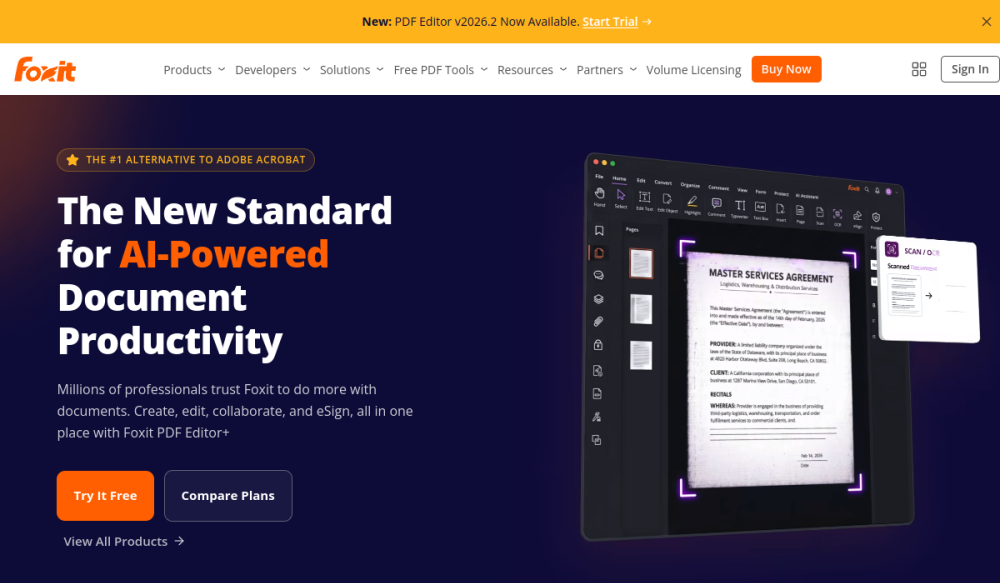Open the Partners dropdown menu
Screen dimensions: 1000x583
607,70
